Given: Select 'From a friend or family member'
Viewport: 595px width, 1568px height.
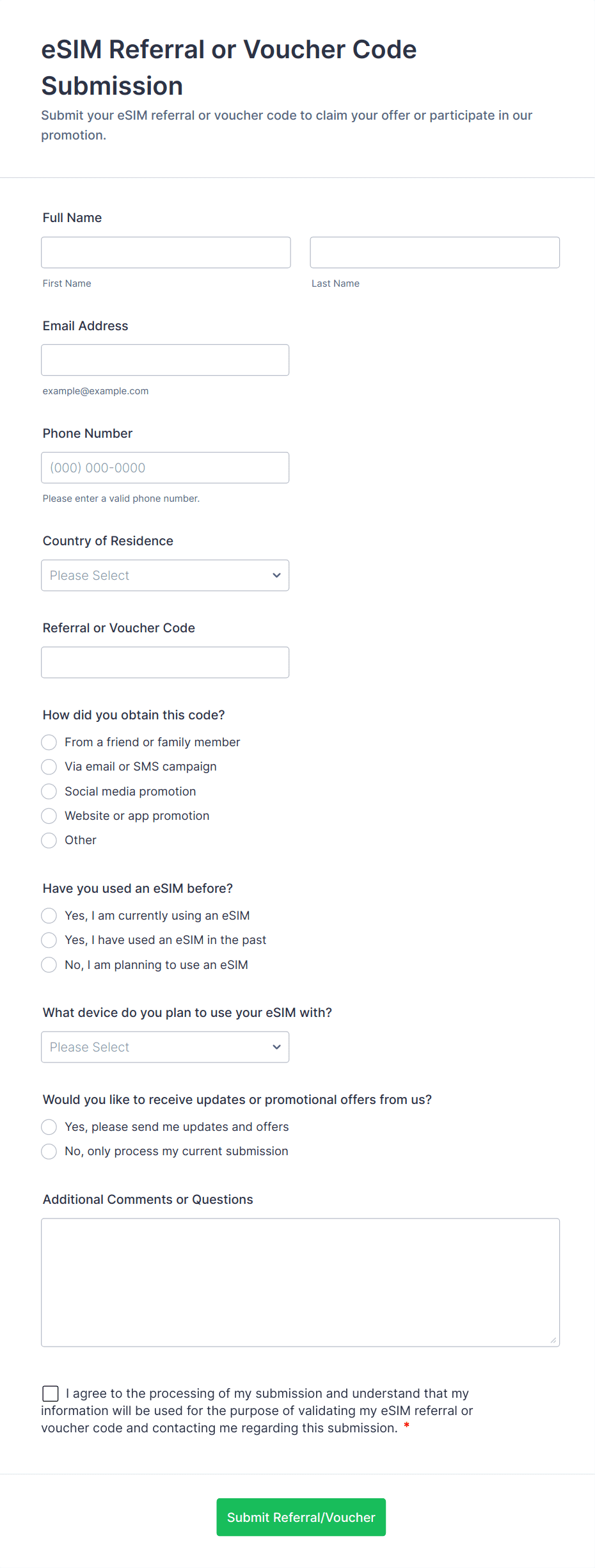Looking at the screenshot, I should pos(49,742).
